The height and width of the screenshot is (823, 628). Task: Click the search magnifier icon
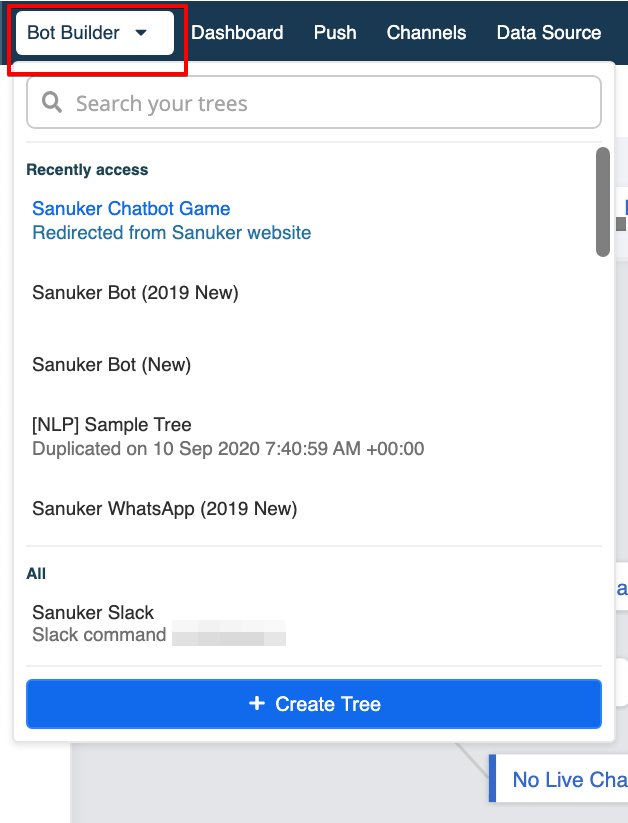[x=51, y=102]
